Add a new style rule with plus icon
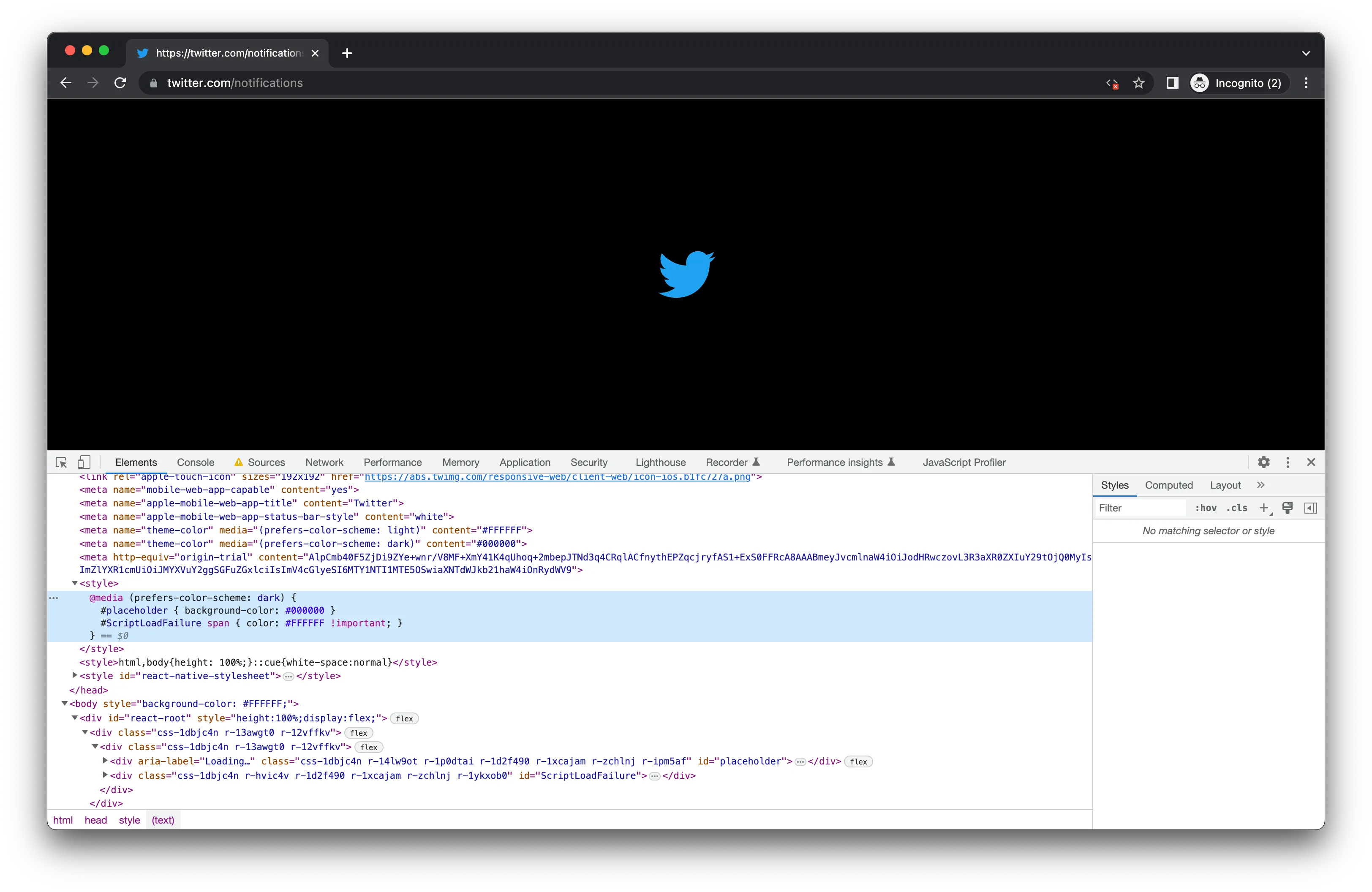 click(1263, 508)
